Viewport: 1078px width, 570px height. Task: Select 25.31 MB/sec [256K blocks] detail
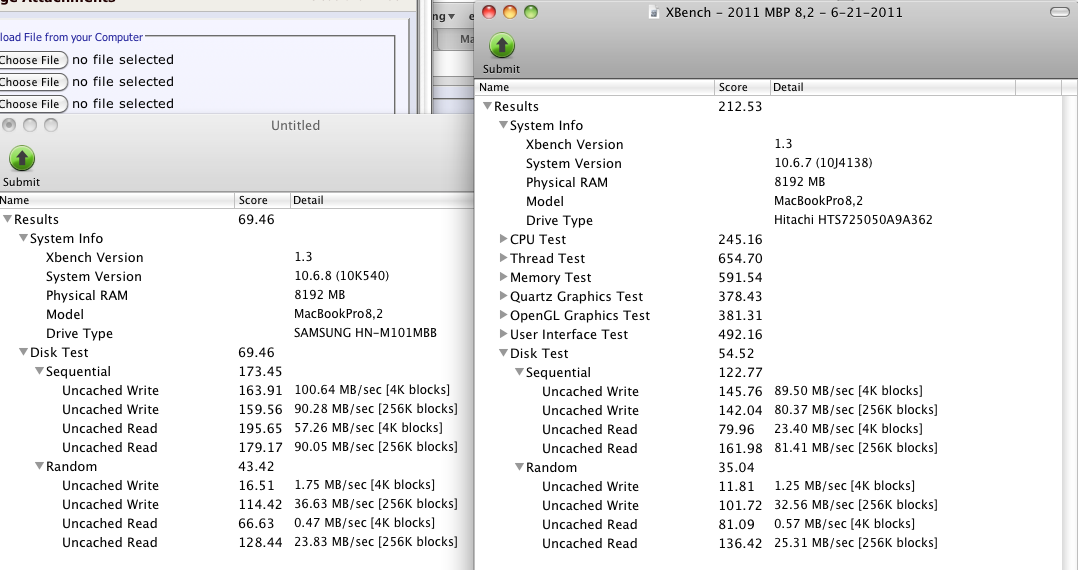(855, 542)
